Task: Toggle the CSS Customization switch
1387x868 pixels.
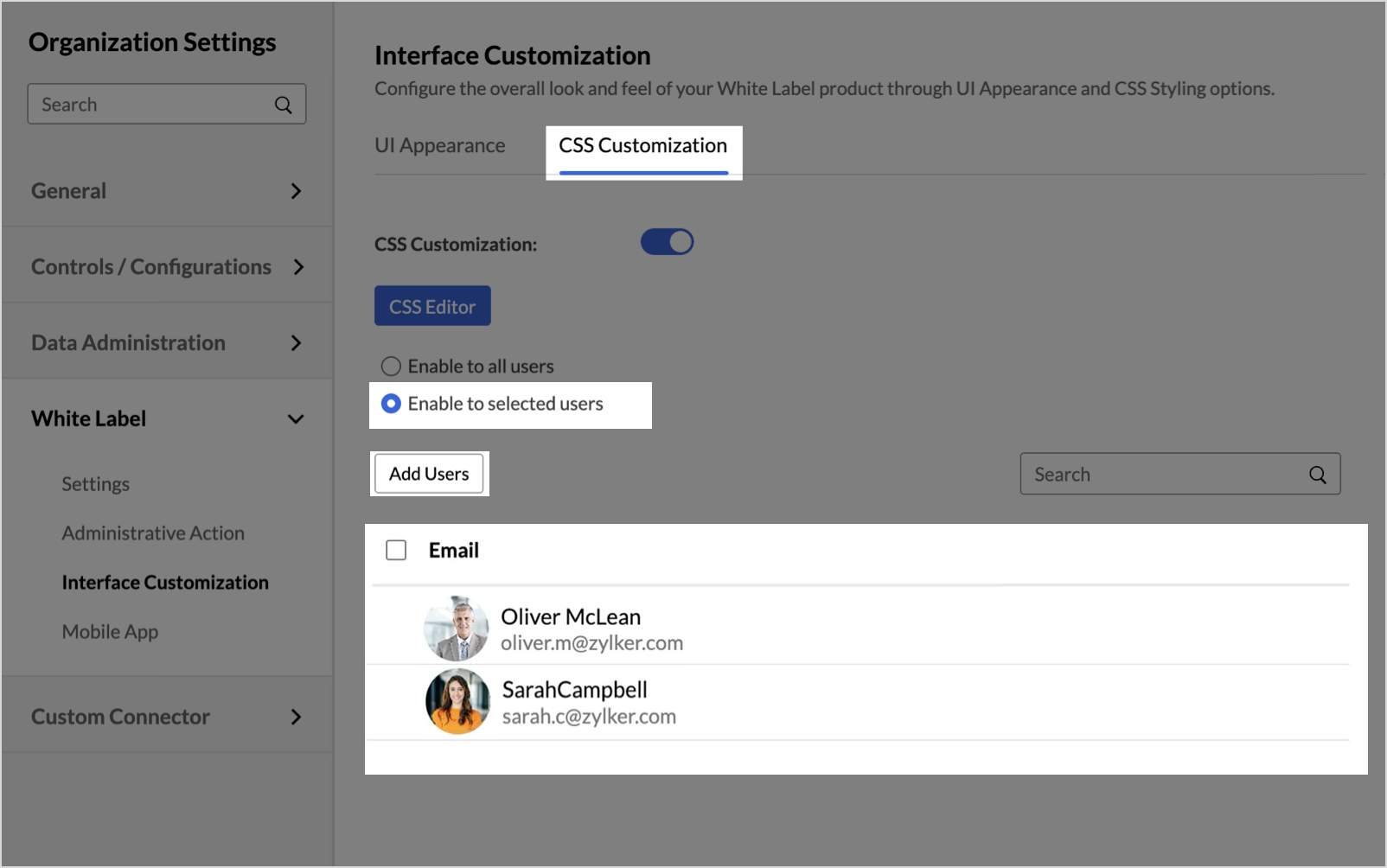Action: 667,242
